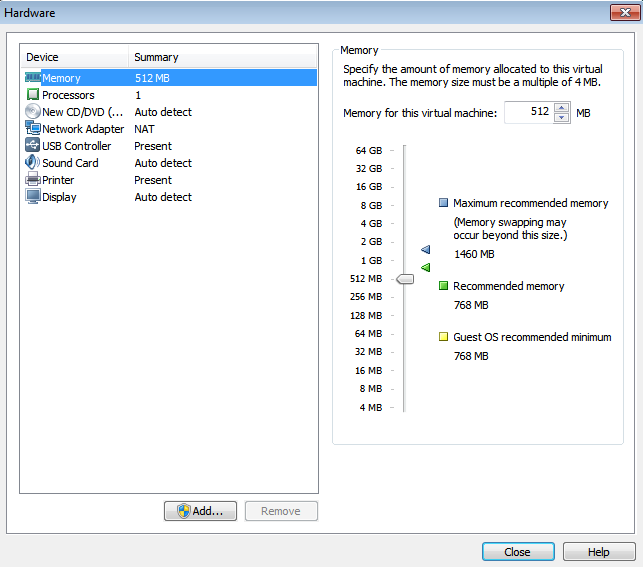Click the 4 MB slider scale label
The image size is (643, 567).
(371, 408)
